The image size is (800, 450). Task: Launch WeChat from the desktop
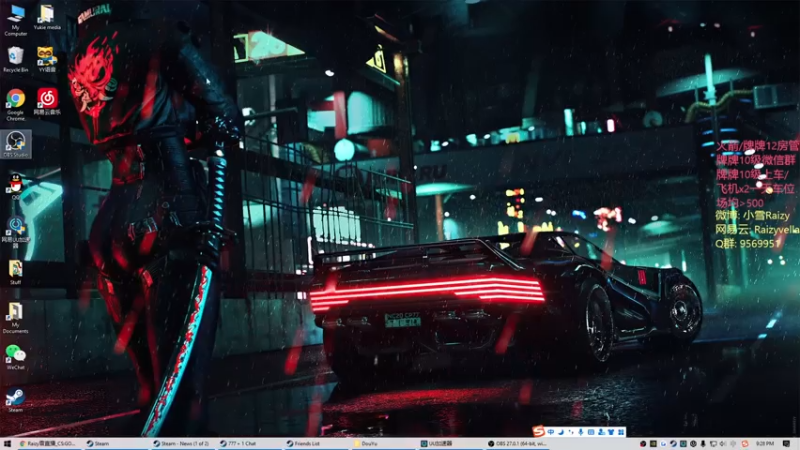[x=16, y=357]
